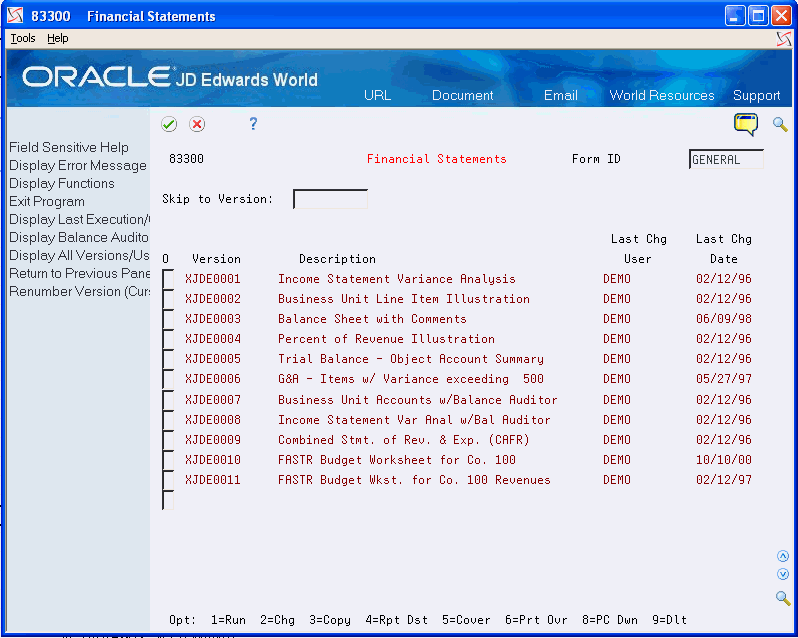Click 'Trial Balance - Object Account Summary'
This screenshot has width=798, height=638.
[x=411, y=359]
